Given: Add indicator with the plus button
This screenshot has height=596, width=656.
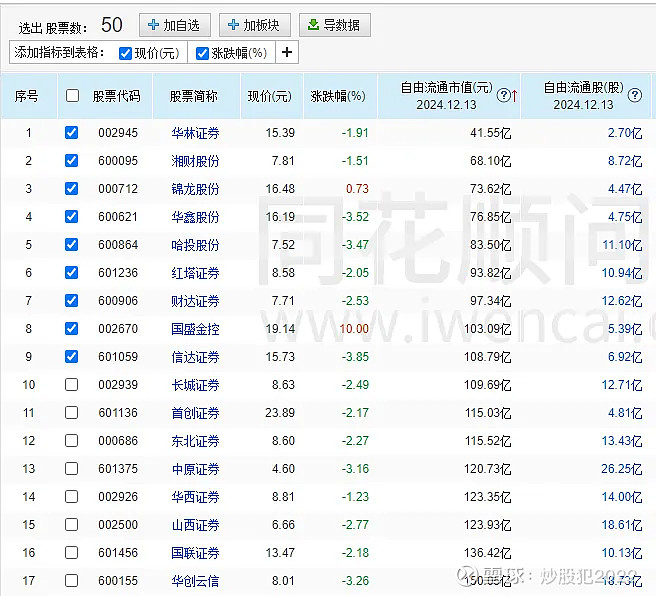Looking at the screenshot, I should [x=287, y=52].
